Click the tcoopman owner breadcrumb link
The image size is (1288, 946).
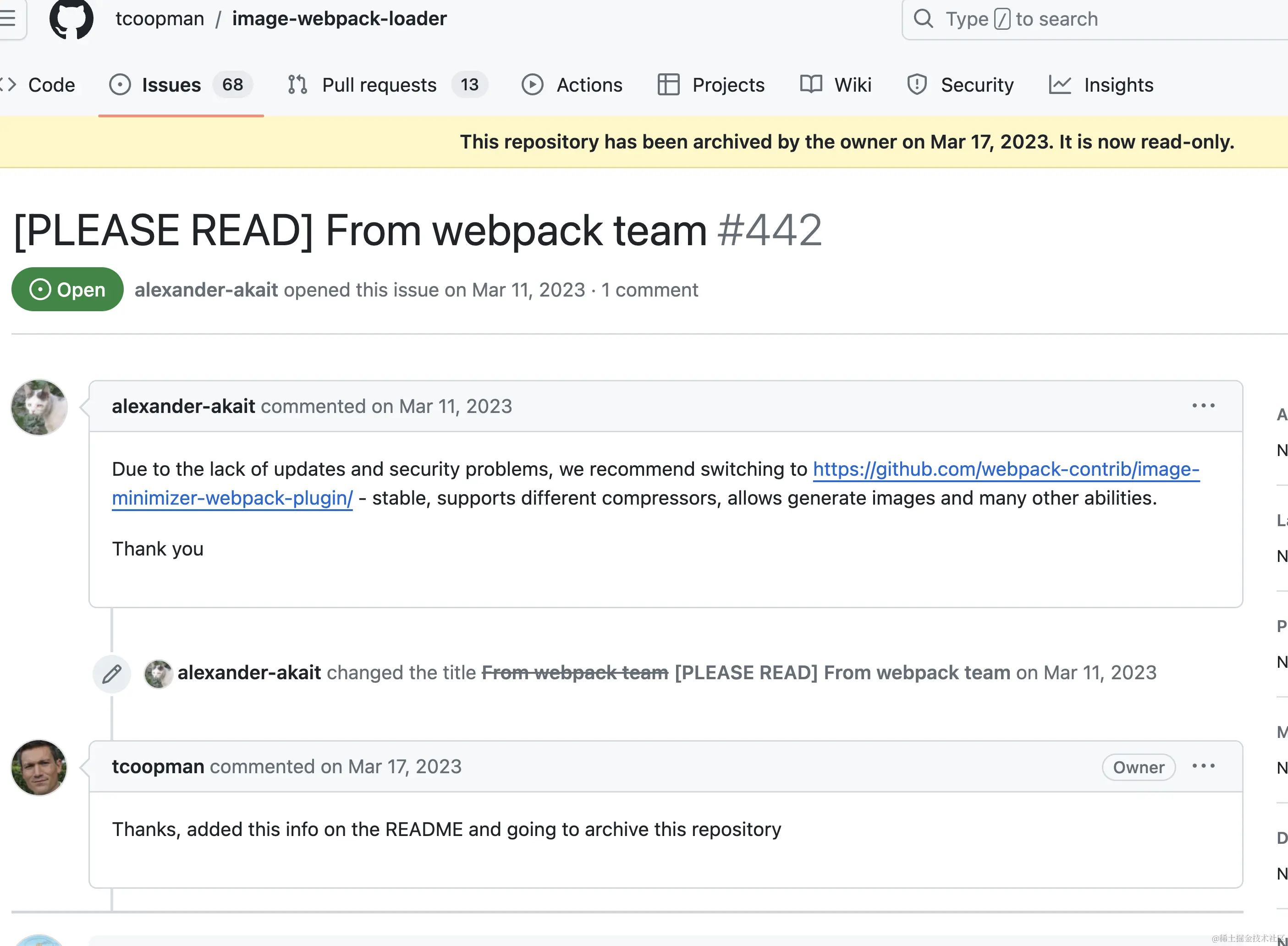[x=160, y=19]
